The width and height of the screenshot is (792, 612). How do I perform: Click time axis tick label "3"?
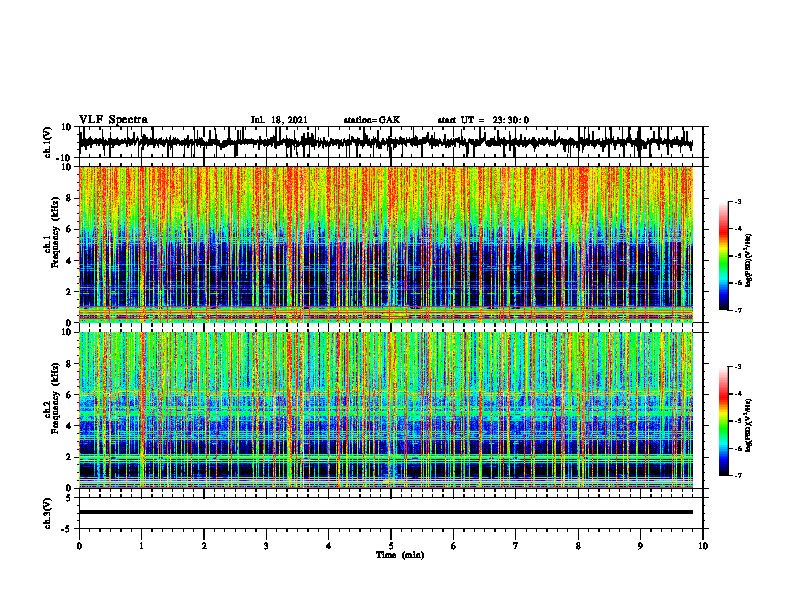pyautogui.click(x=266, y=546)
